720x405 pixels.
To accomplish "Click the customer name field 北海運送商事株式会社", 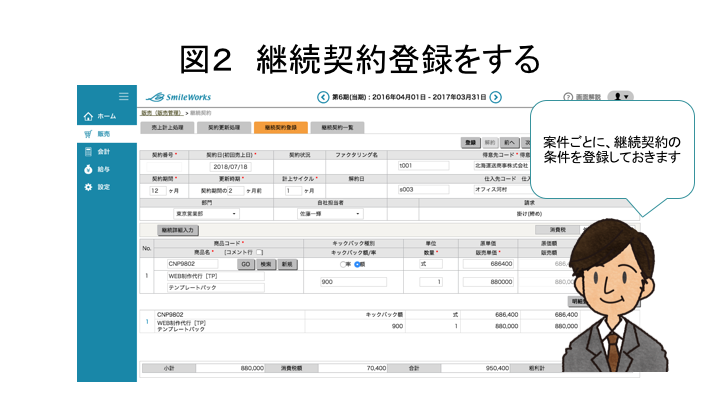I will 502,166.
